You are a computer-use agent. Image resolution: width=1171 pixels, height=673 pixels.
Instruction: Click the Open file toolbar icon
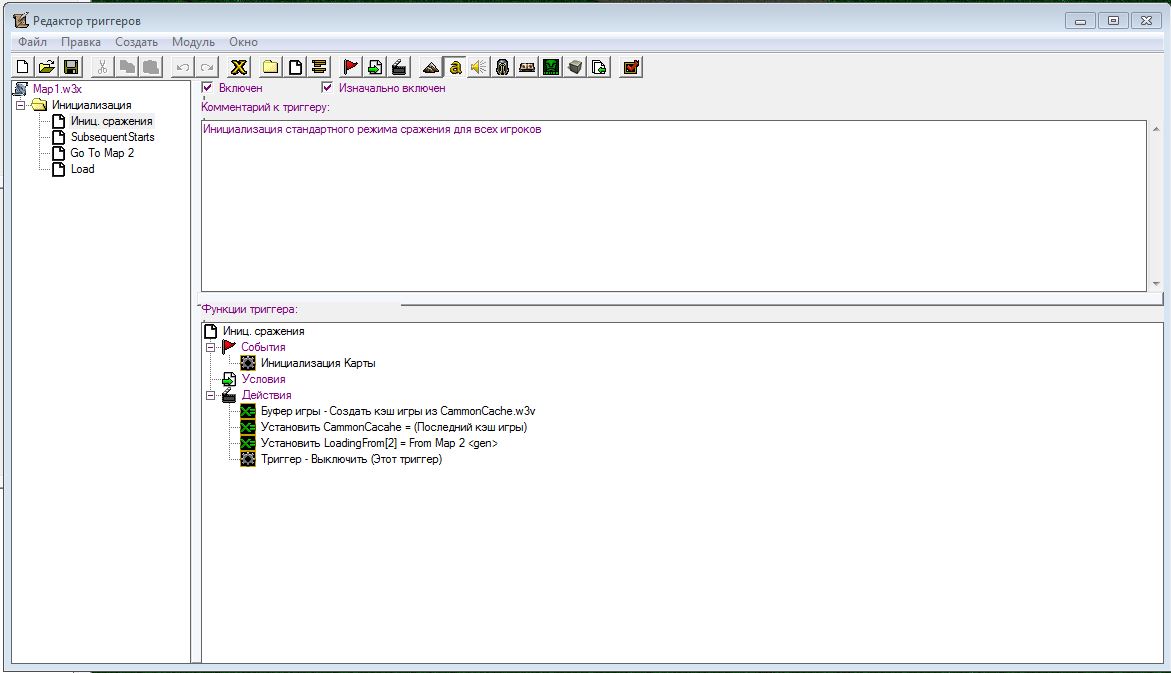tap(46, 67)
